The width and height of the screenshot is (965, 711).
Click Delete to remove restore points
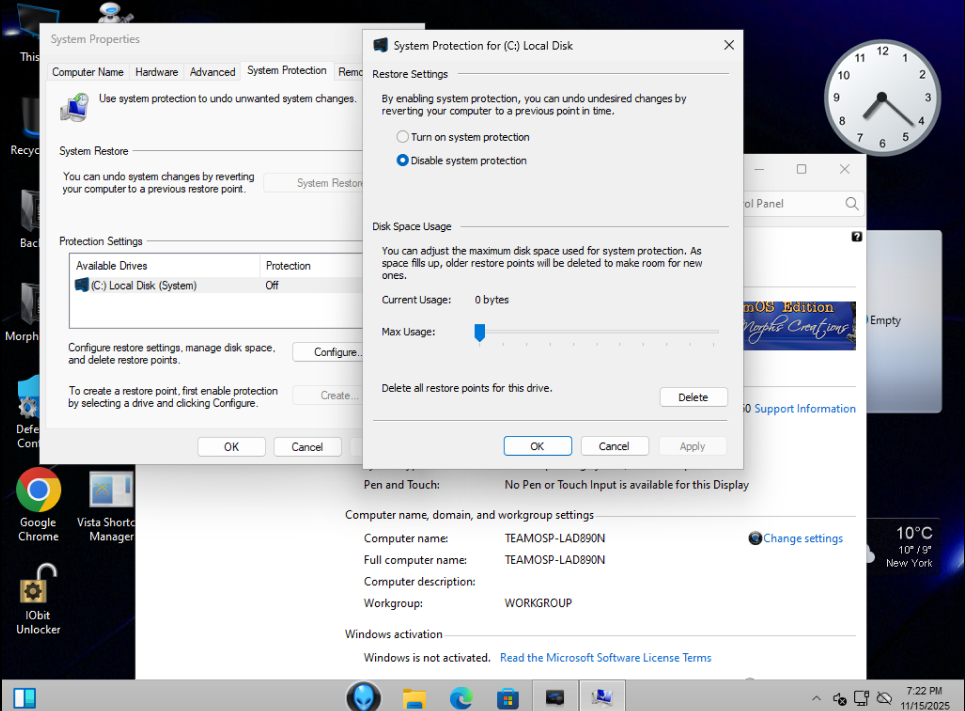point(693,397)
